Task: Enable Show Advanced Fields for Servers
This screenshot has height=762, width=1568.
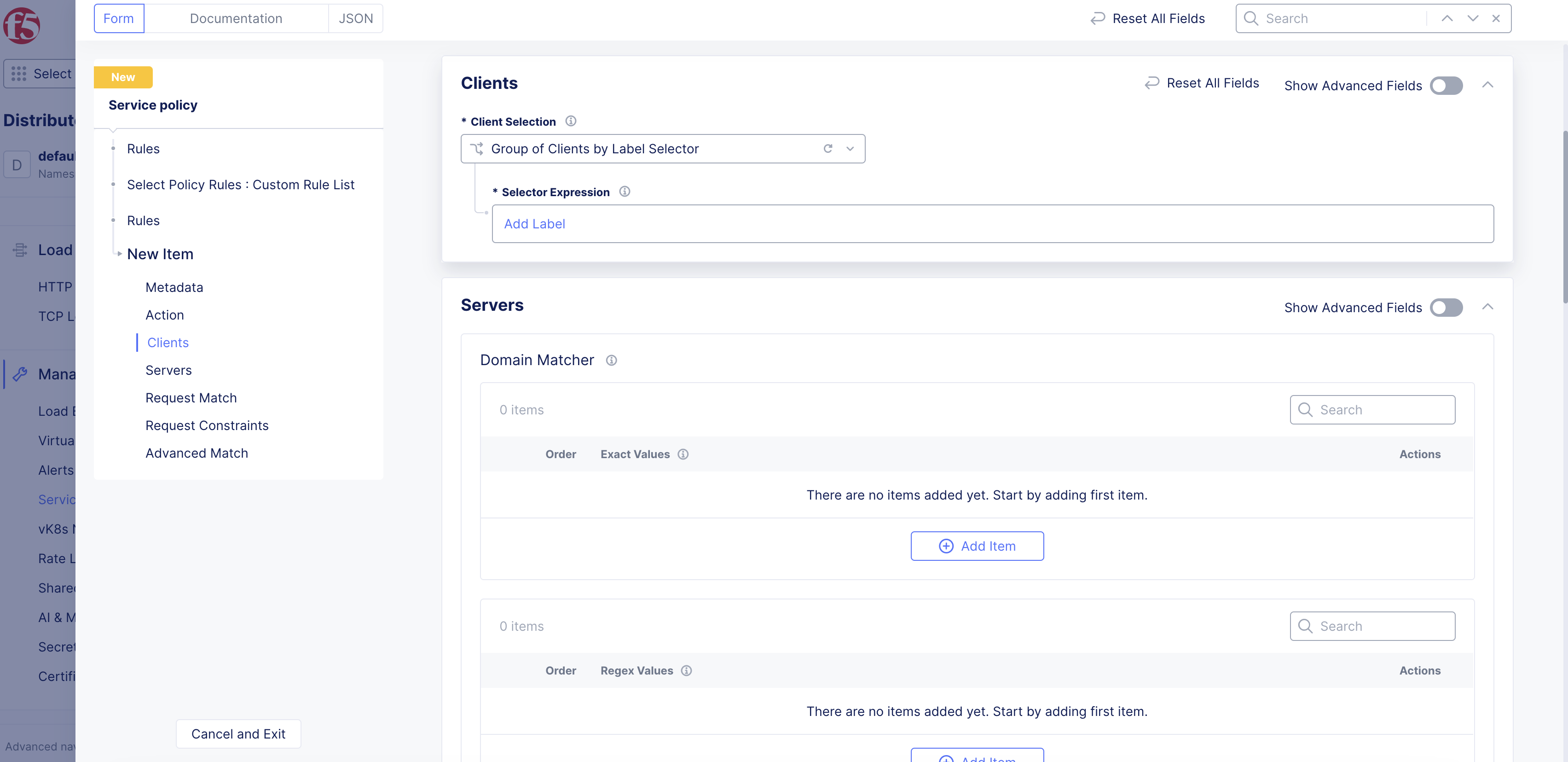Action: click(x=1446, y=308)
